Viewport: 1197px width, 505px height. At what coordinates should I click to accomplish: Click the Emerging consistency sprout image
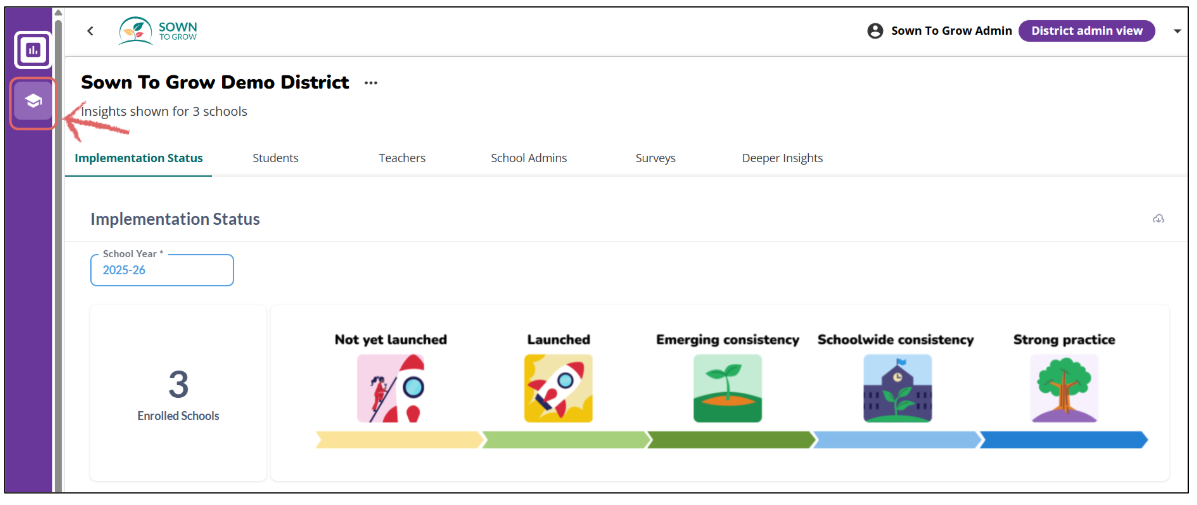tap(727, 388)
